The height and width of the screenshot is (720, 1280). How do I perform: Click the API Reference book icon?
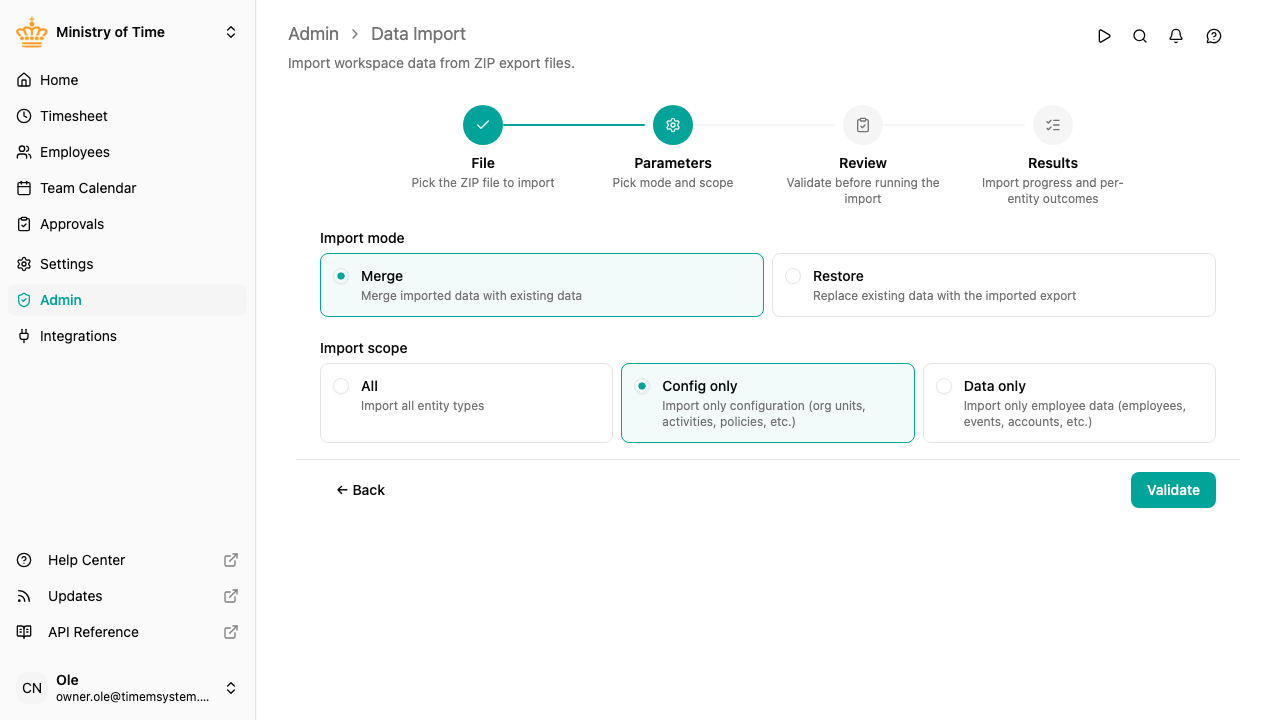point(24,632)
